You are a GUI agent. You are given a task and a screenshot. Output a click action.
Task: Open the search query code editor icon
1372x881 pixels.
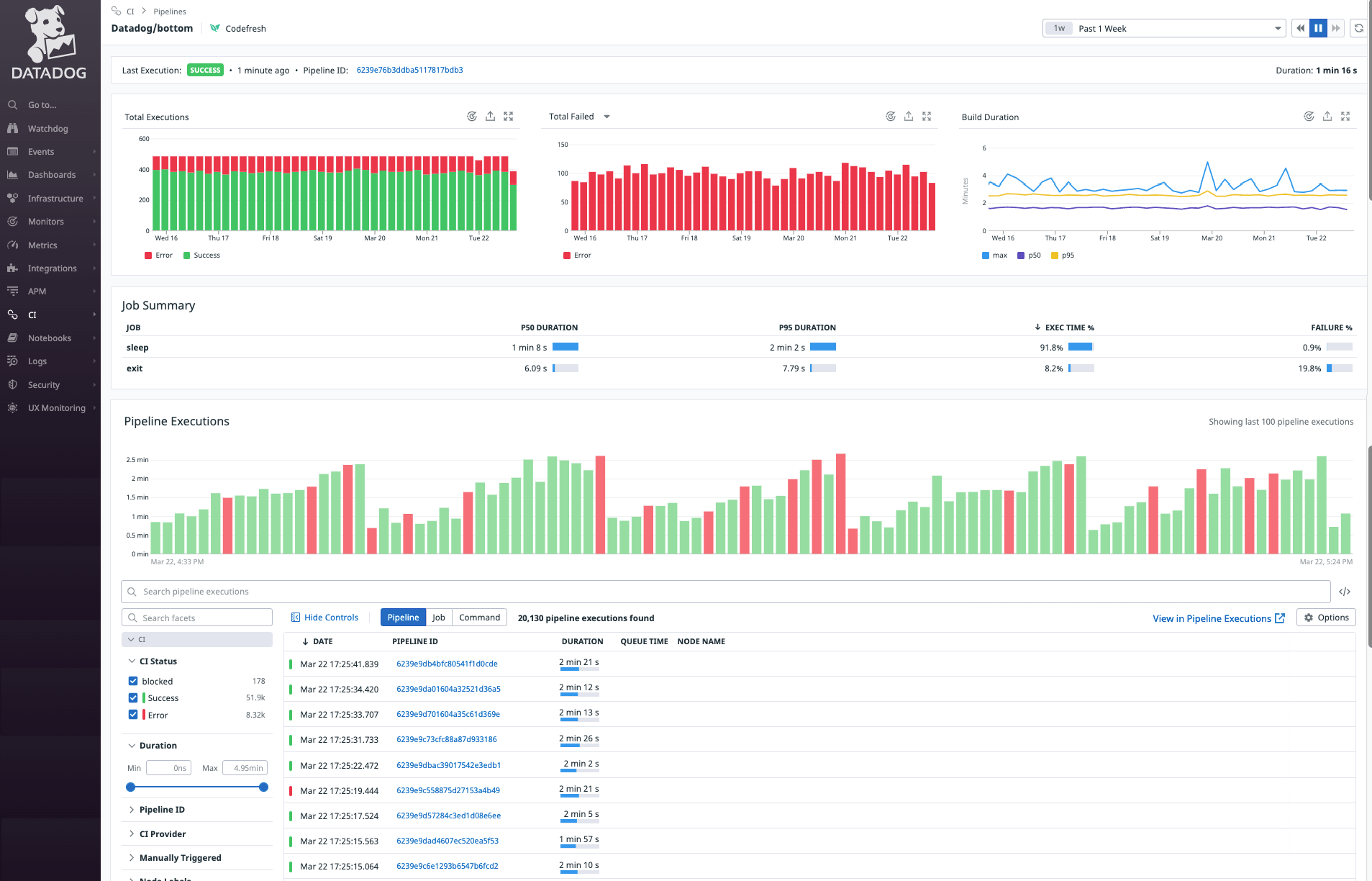(x=1346, y=591)
